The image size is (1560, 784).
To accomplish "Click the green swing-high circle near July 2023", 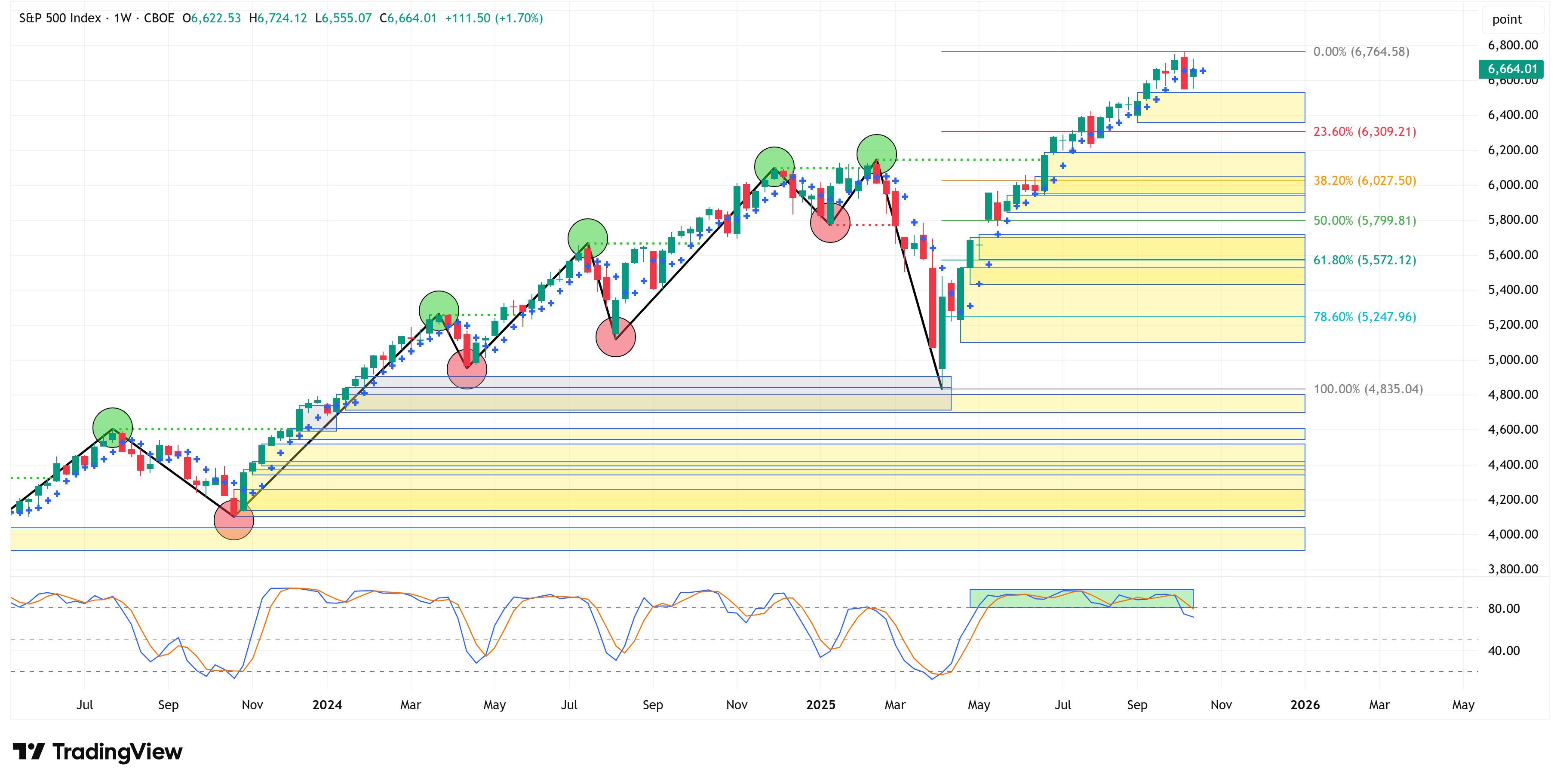I will pyautogui.click(x=113, y=427).
